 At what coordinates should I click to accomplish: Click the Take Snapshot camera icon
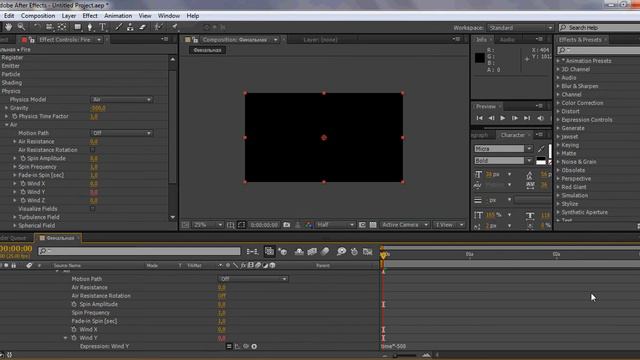(287, 225)
